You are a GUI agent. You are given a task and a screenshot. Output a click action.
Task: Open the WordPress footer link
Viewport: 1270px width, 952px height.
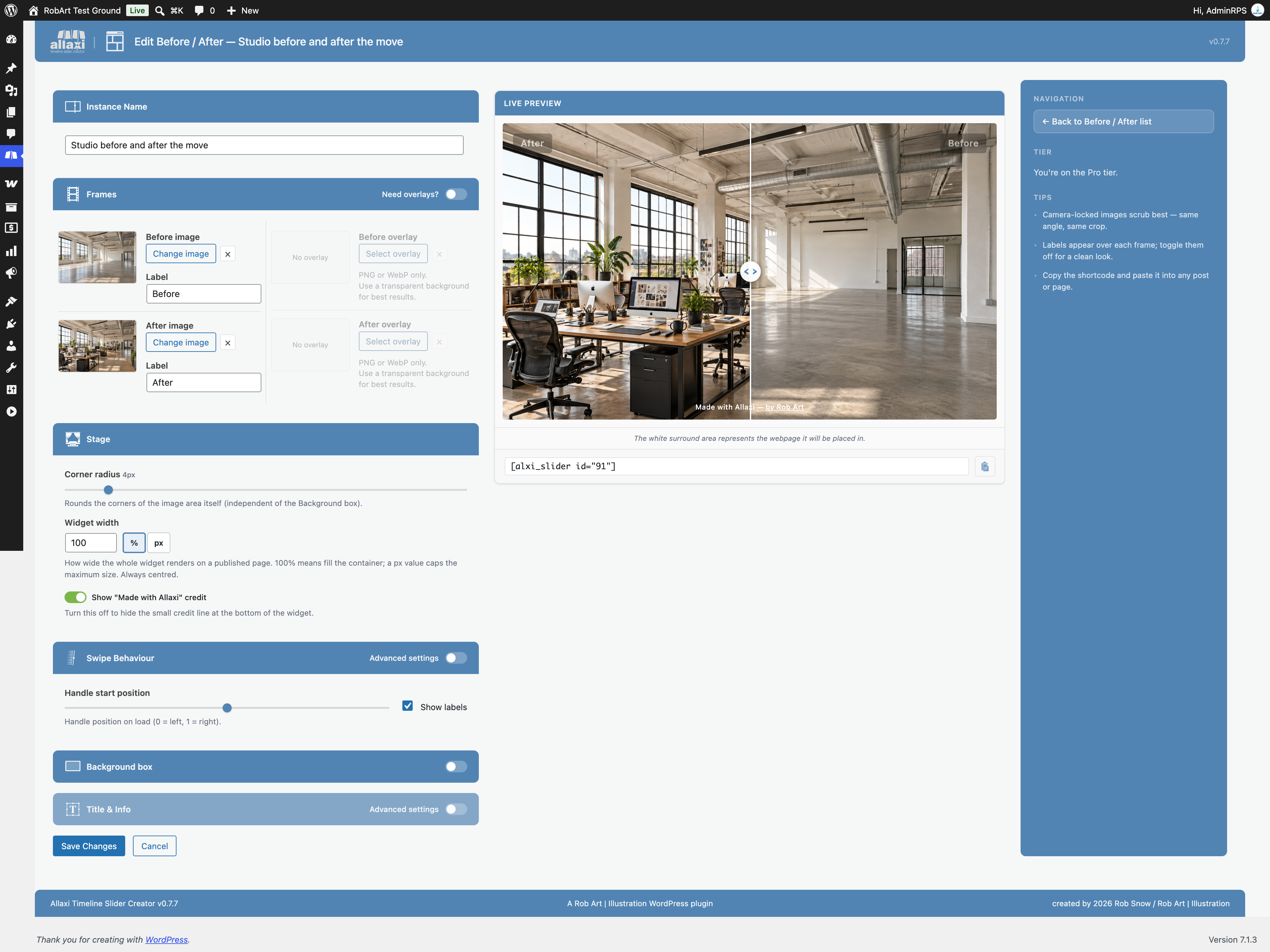[166, 939]
